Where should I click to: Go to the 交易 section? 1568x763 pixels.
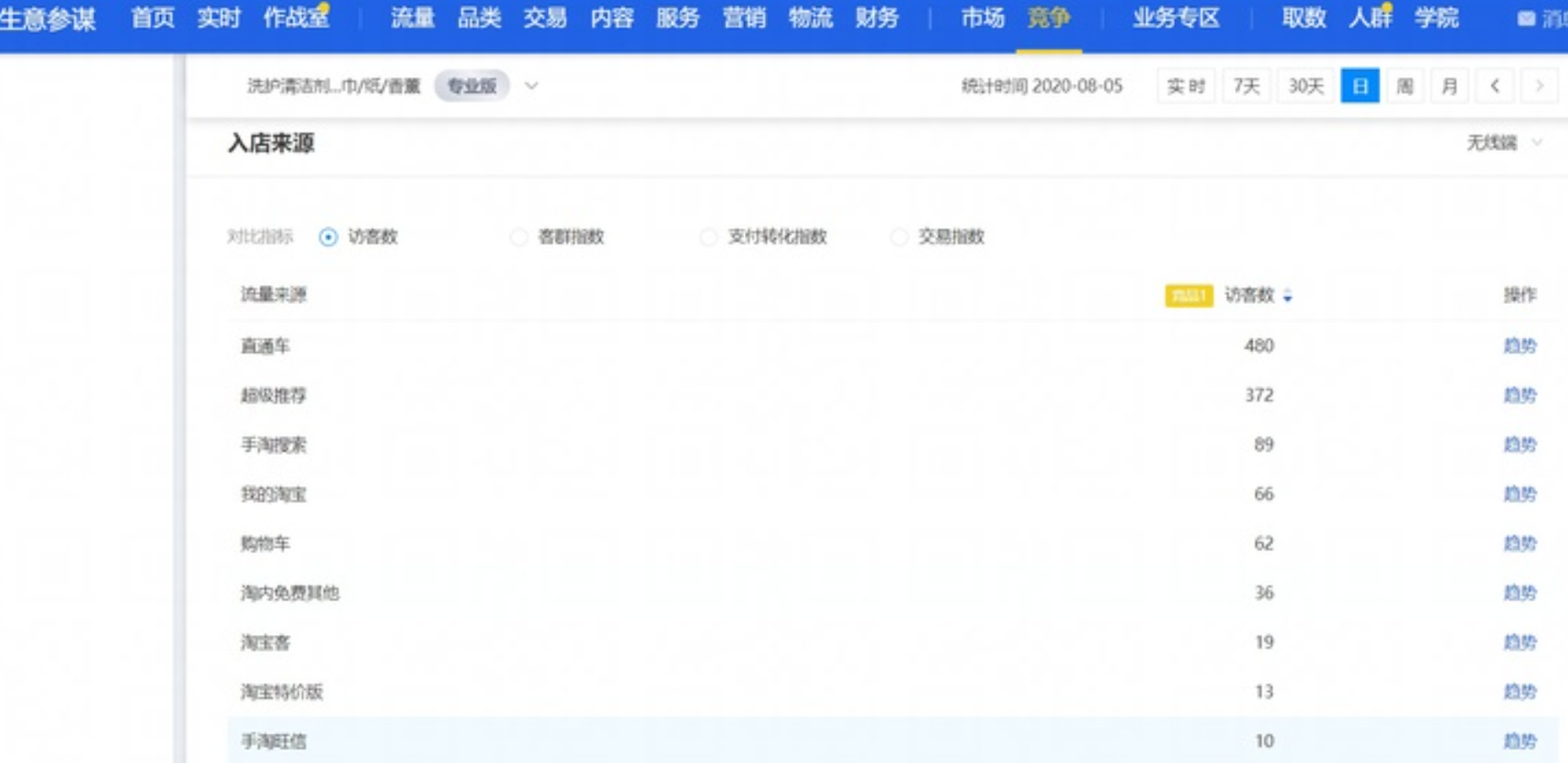pos(545,18)
